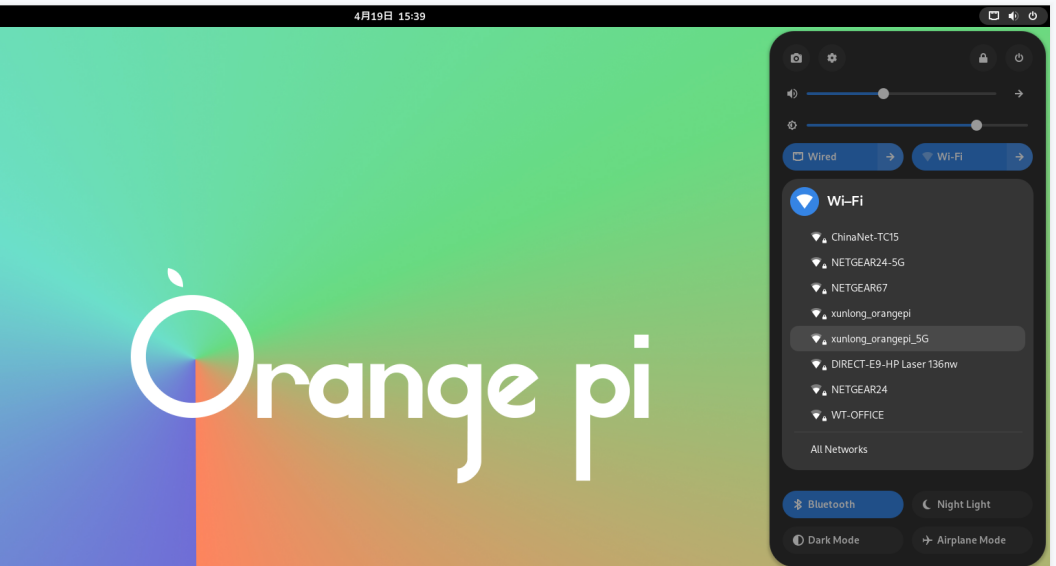Image resolution: width=1056 pixels, height=566 pixels.
Task: Open the power-off menu in quick settings
Action: [x=1019, y=58]
